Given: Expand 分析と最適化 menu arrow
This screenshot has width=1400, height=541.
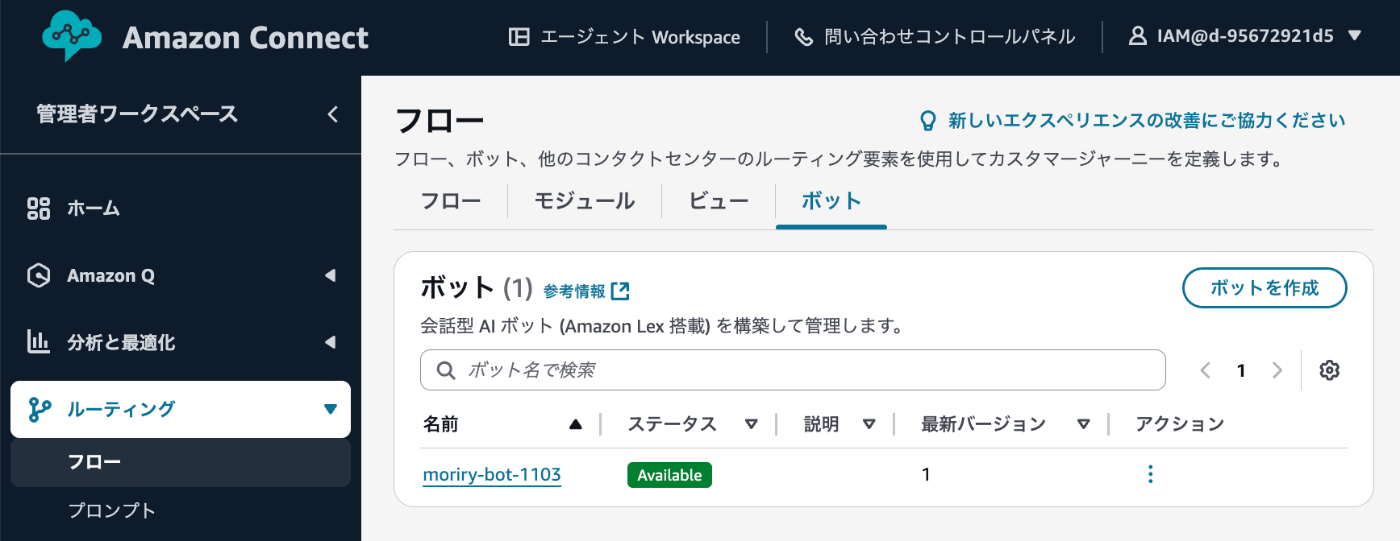Looking at the screenshot, I should click(330, 343).
